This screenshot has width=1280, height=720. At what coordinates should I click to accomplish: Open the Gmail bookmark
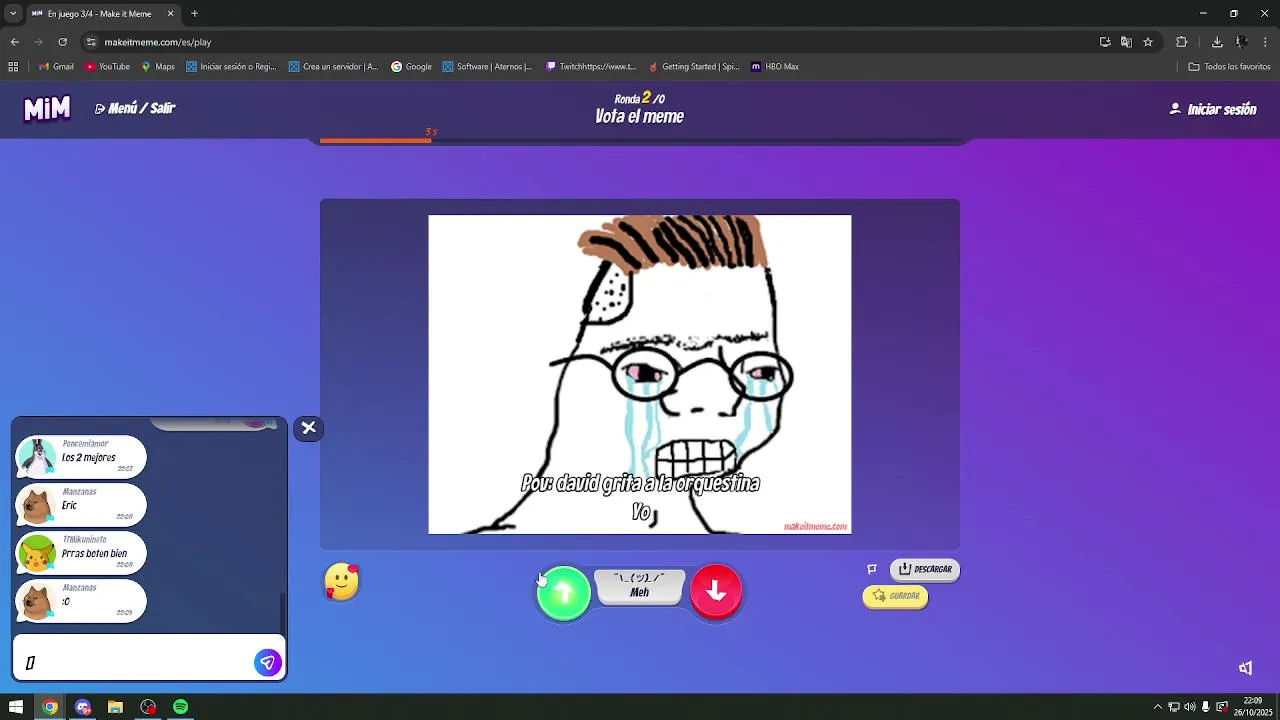pyautogui.click(x=56, y=67)
